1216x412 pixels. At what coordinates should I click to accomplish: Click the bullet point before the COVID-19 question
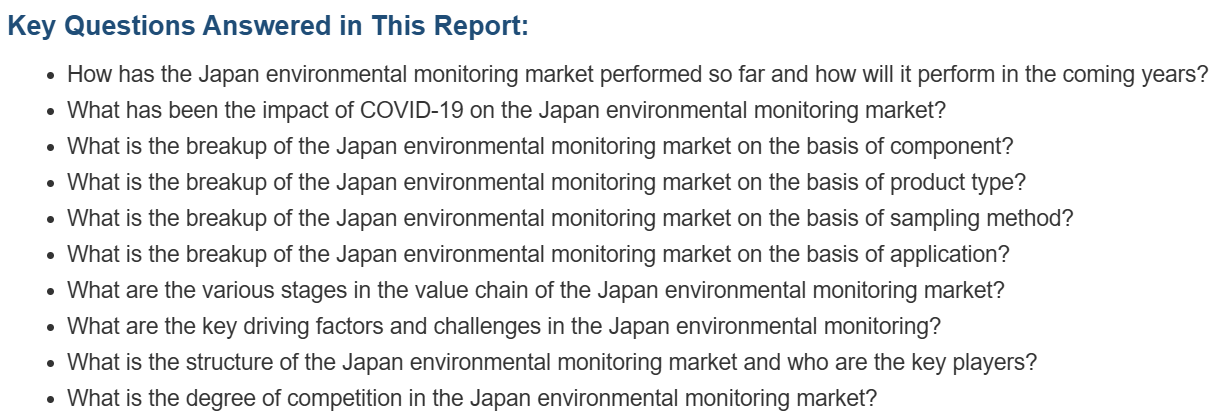point(52,111)
